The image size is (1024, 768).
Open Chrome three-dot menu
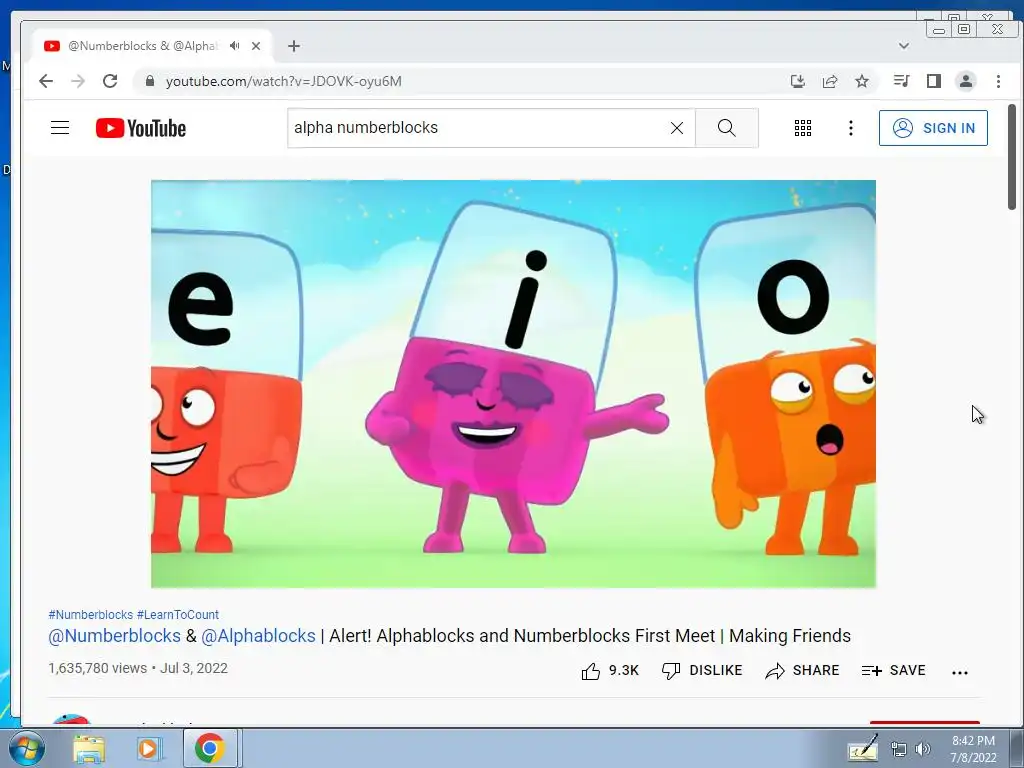(999, 81)
